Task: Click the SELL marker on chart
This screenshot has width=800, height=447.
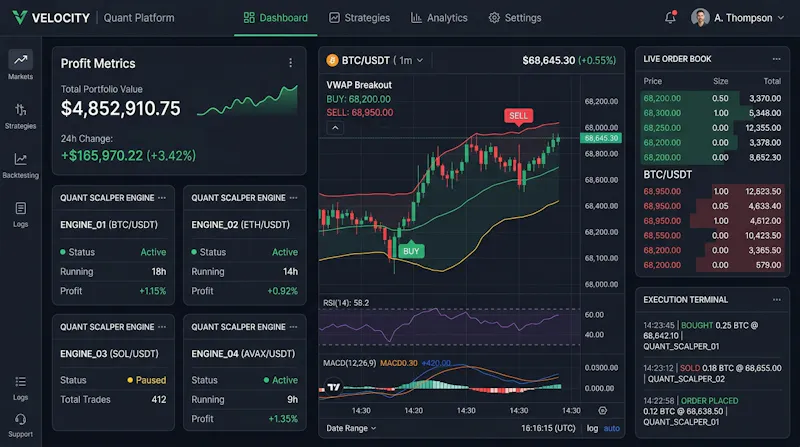Action: [518, 116]
